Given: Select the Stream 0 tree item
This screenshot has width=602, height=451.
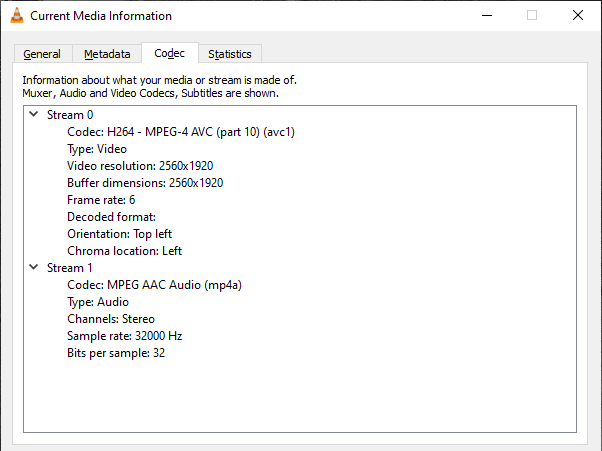Looking at the screenshot, I should click(70, 115).
